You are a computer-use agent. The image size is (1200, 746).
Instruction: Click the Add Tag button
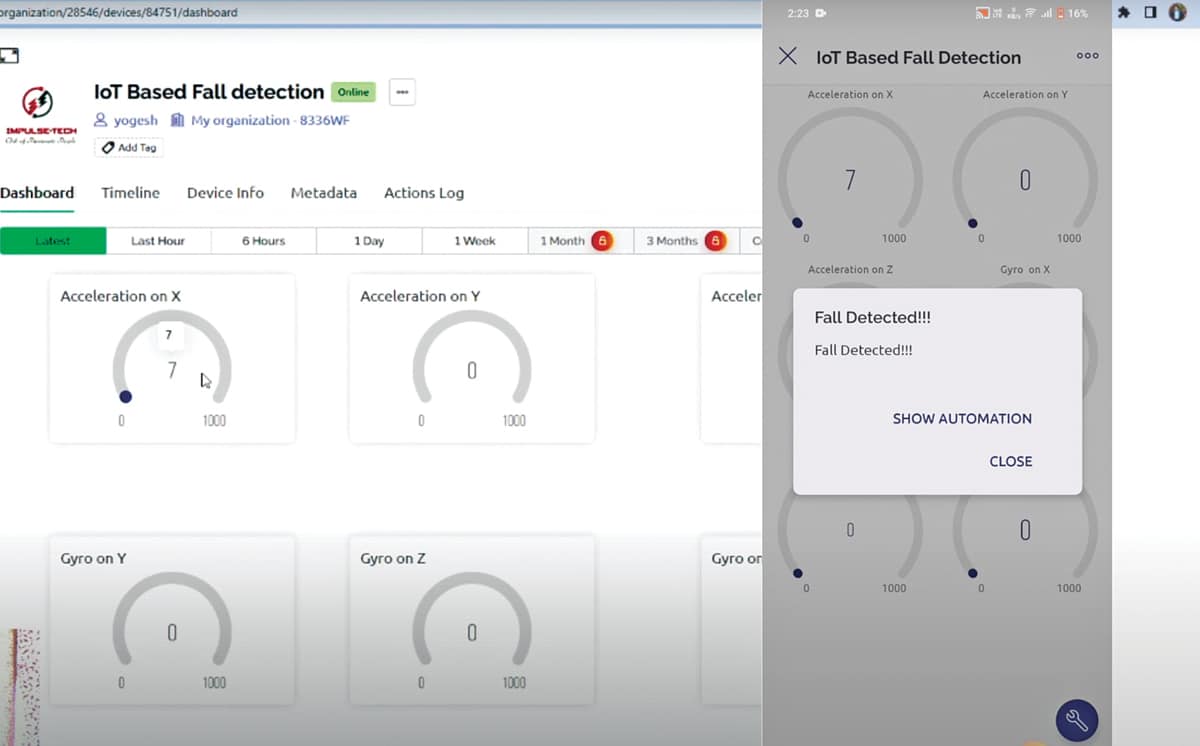[x=129, y=147]
